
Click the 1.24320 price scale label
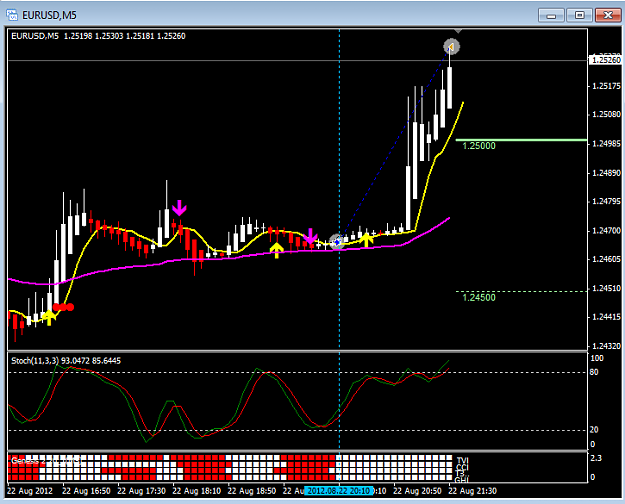coord(606,346)
